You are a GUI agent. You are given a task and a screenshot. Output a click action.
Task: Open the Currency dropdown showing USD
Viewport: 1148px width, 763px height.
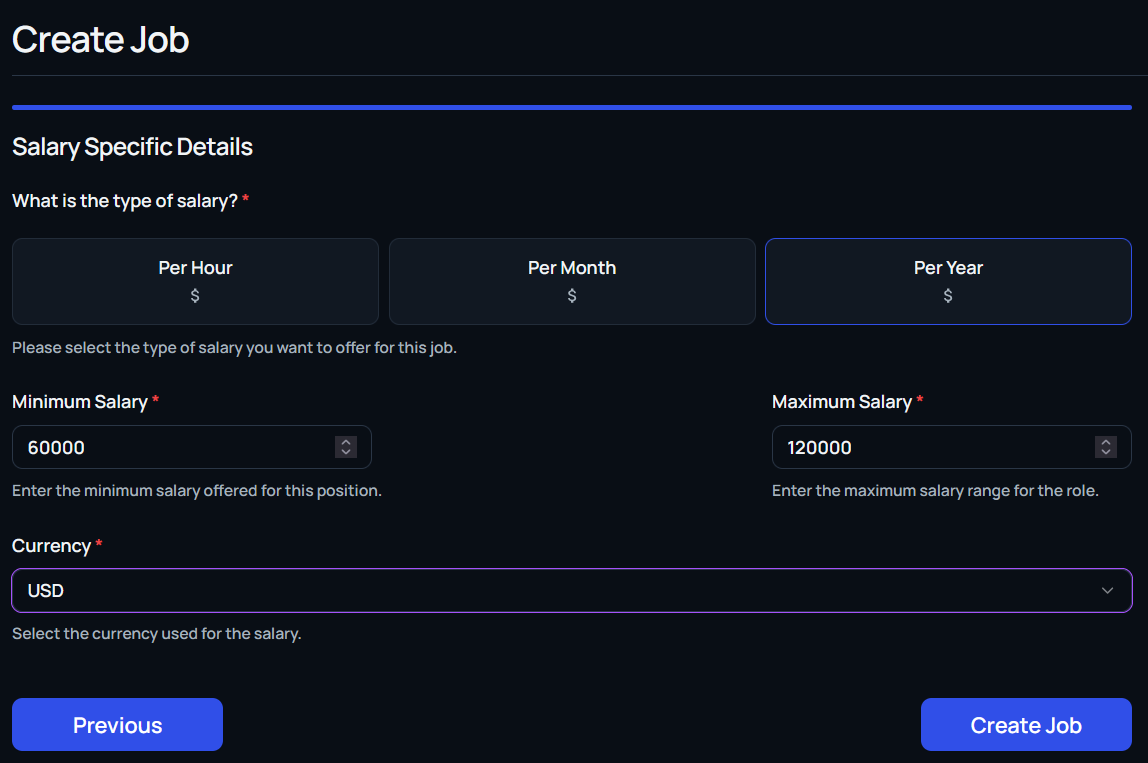560,591
